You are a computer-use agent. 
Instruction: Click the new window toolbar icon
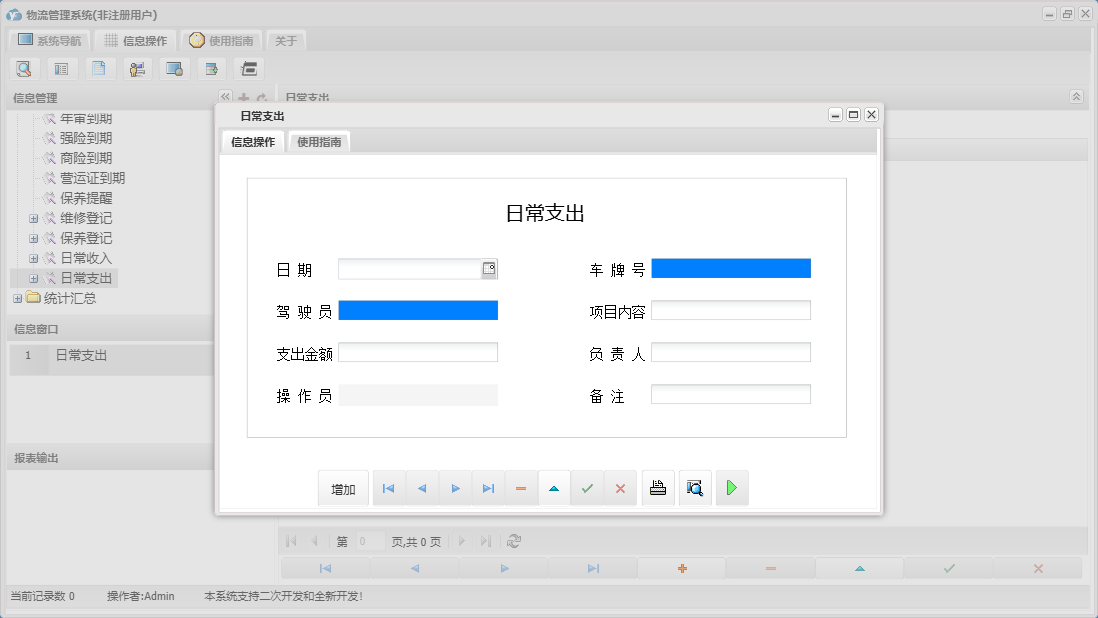pos(211,68)
